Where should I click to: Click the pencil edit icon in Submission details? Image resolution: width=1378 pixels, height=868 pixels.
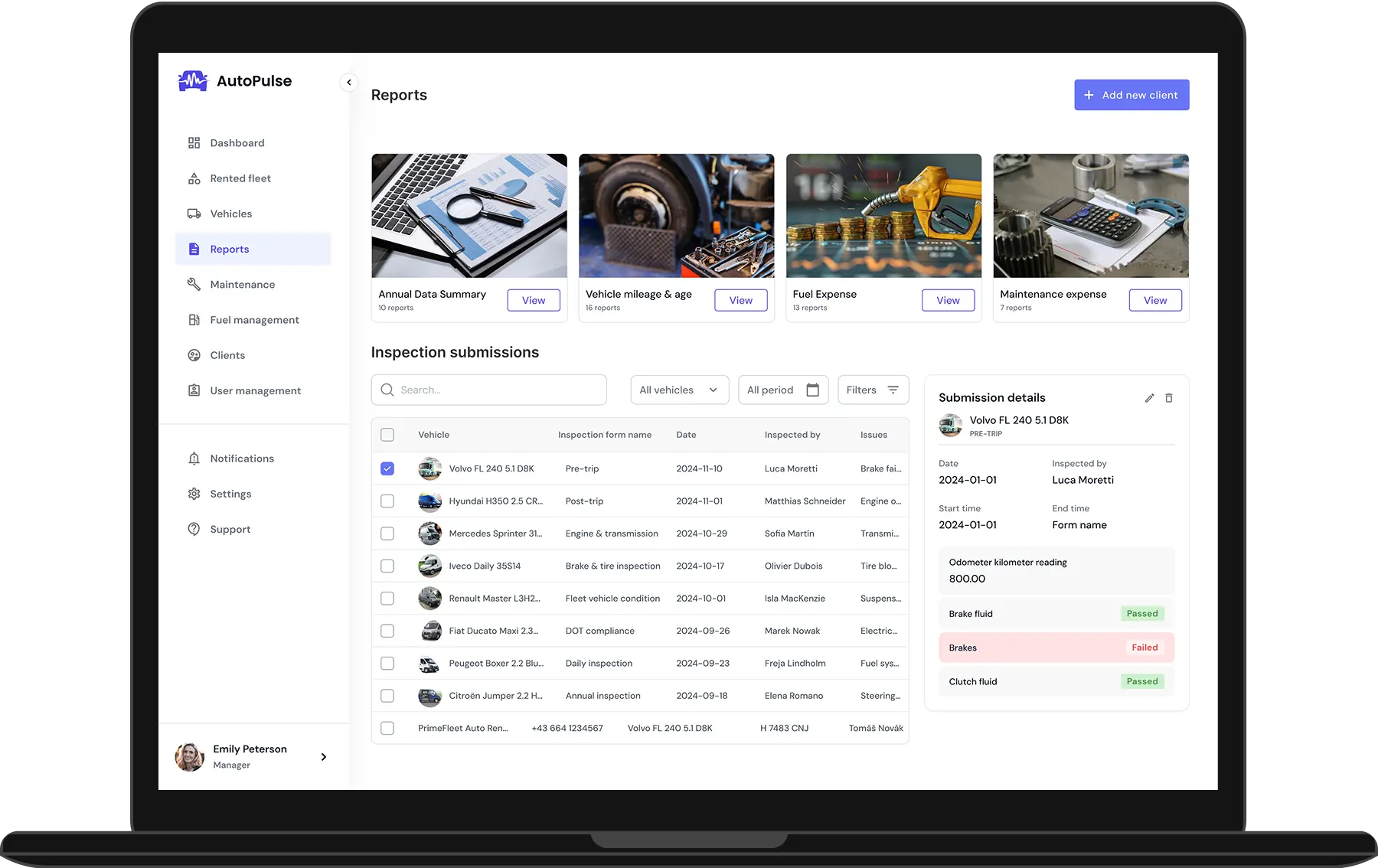tap(1149, 398)
